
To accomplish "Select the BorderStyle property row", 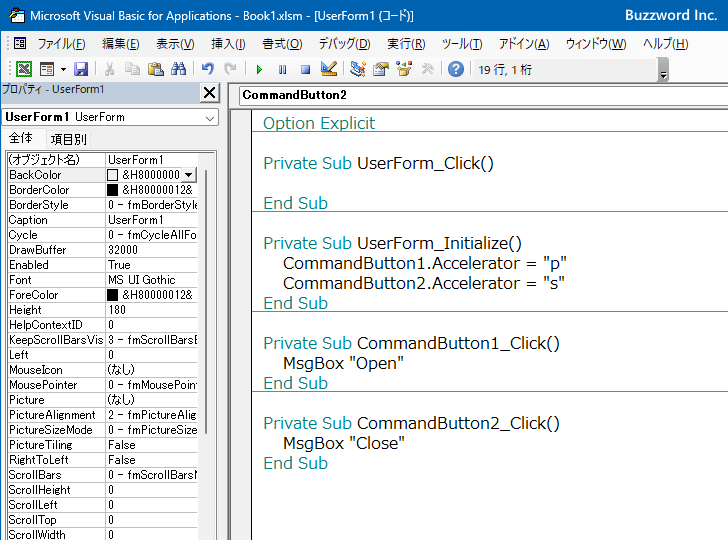I will pos(102,205).
